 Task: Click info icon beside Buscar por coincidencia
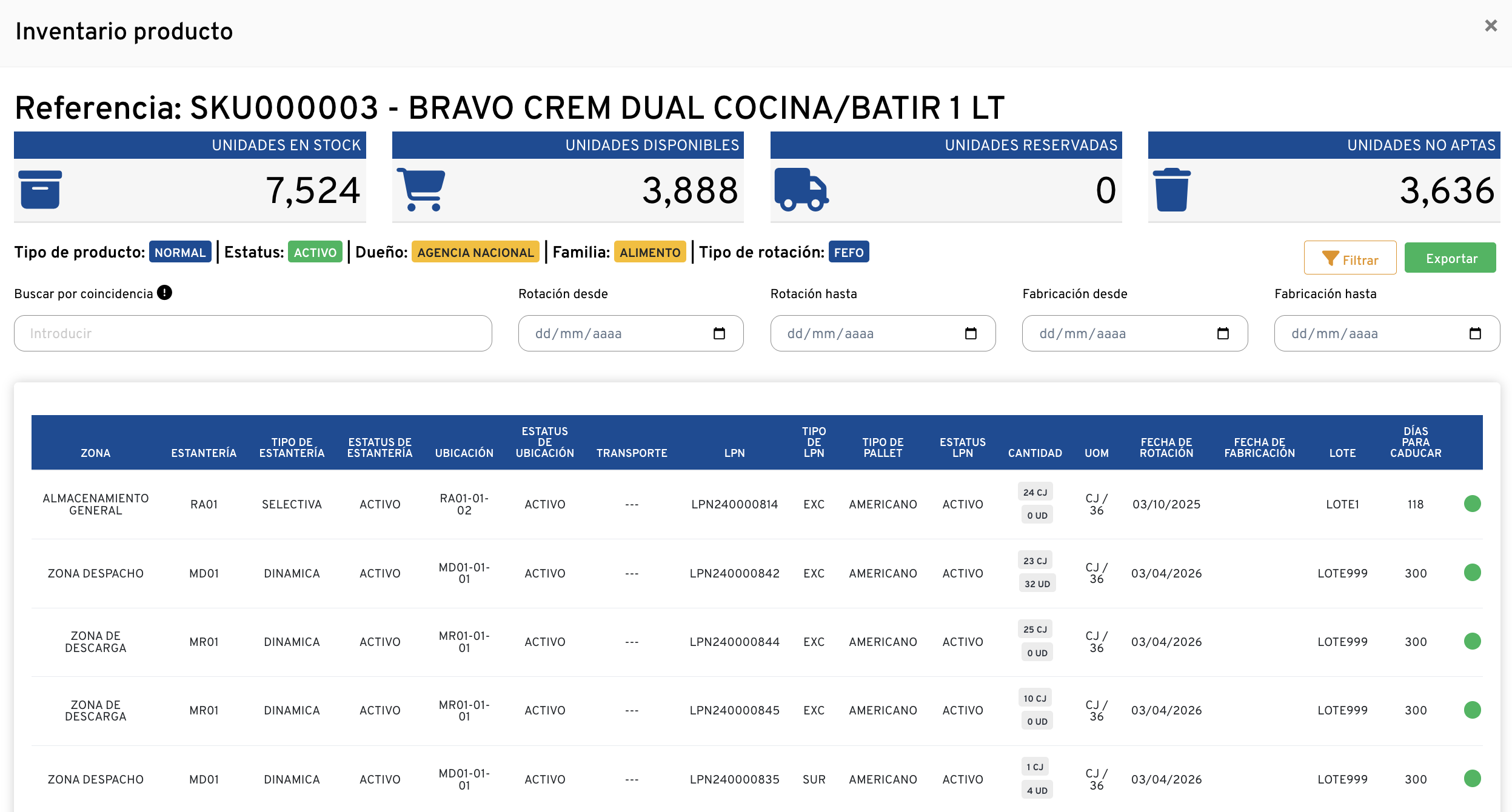(x=164, y=293)
